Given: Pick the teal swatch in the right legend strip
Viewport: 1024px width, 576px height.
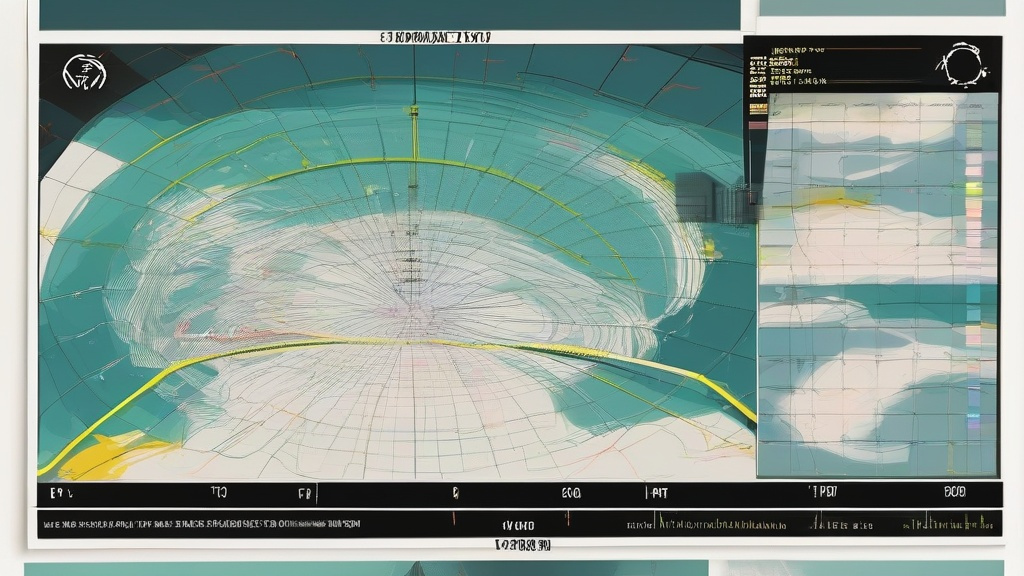Looking at the screenshot, I should tap(973, 314).
